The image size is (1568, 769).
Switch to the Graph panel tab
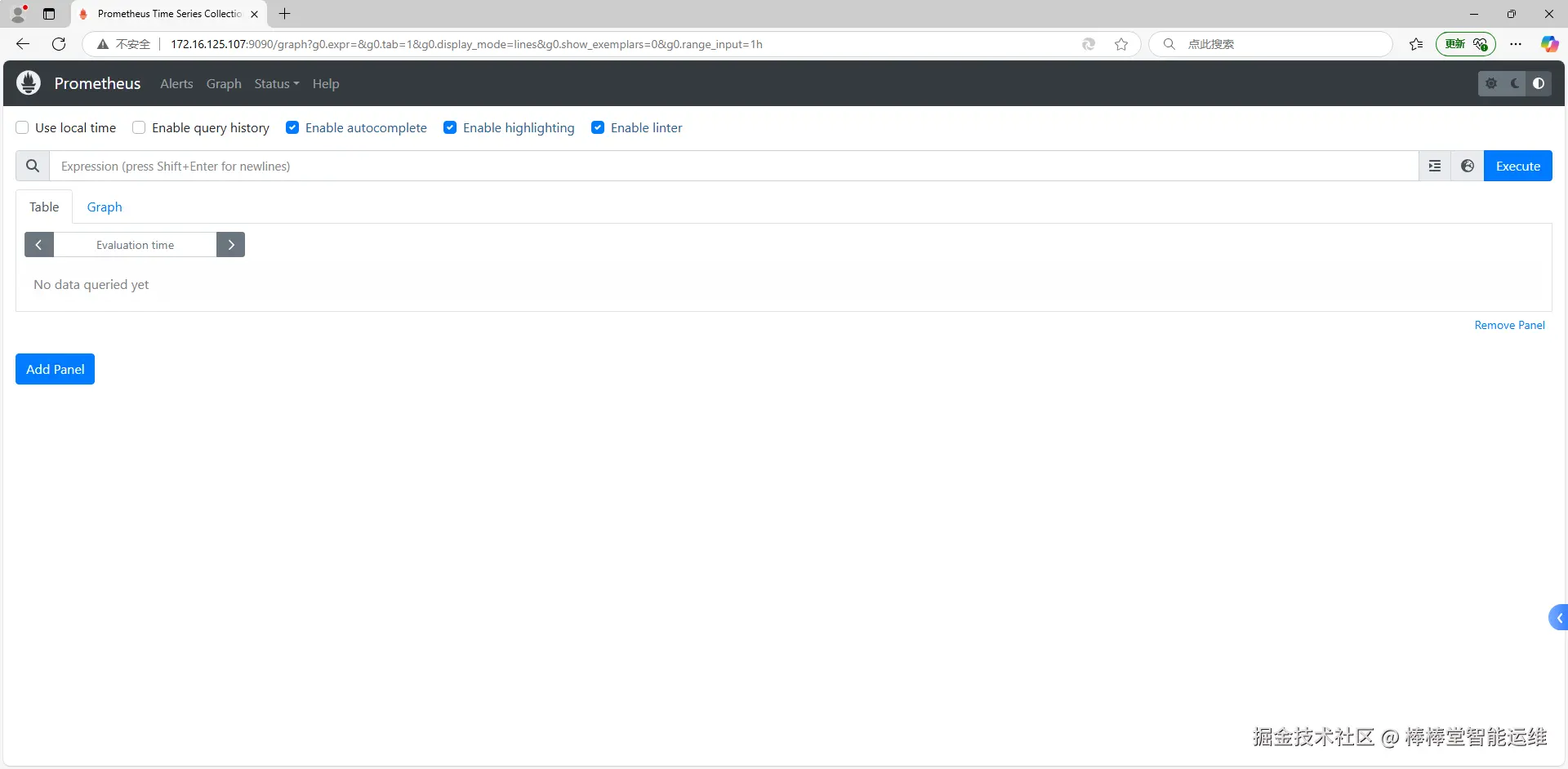tap(105, 207)
